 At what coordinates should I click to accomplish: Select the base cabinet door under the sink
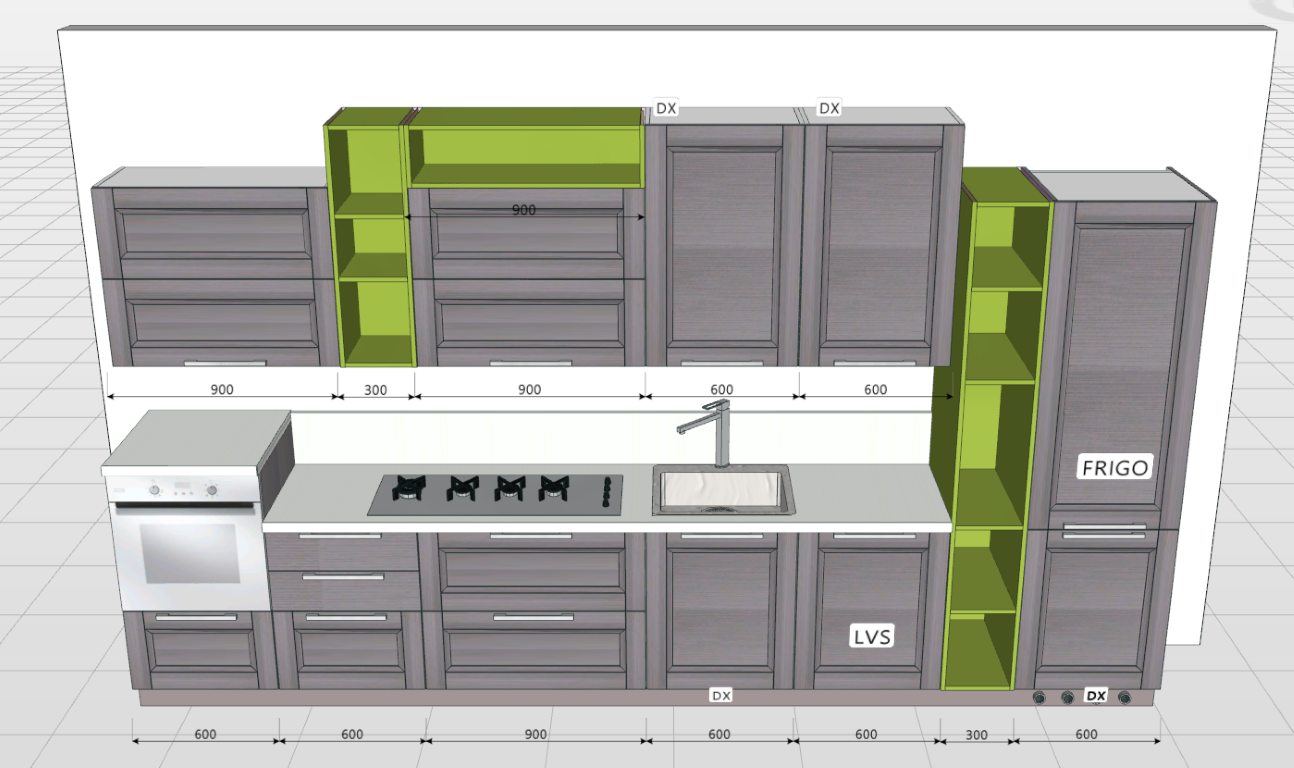(721, 610)
